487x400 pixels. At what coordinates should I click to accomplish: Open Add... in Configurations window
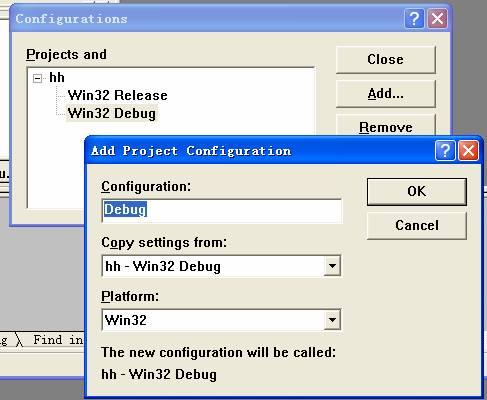386,94
